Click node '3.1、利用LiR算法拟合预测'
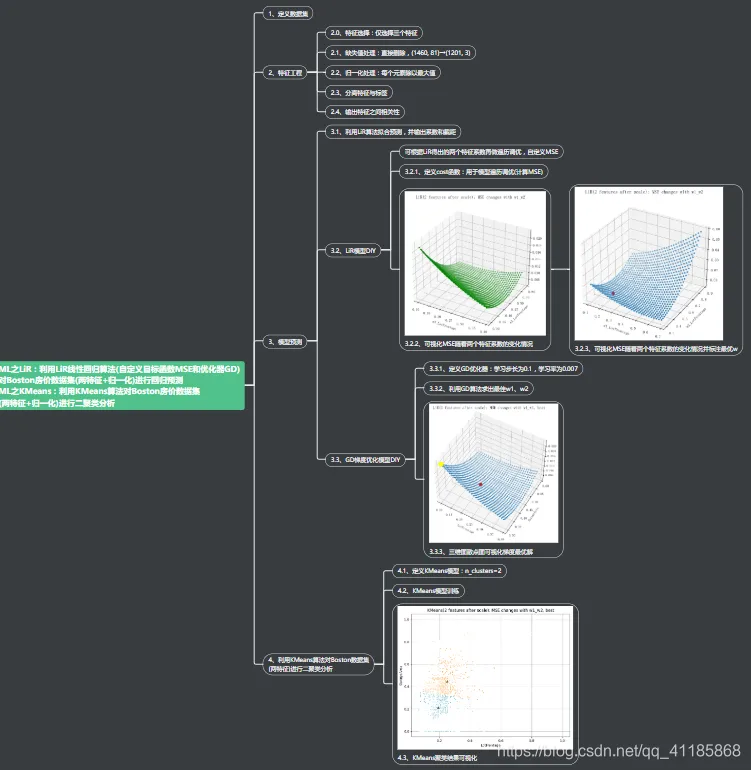Screen dimensions: 751x770 coord(393,132)
